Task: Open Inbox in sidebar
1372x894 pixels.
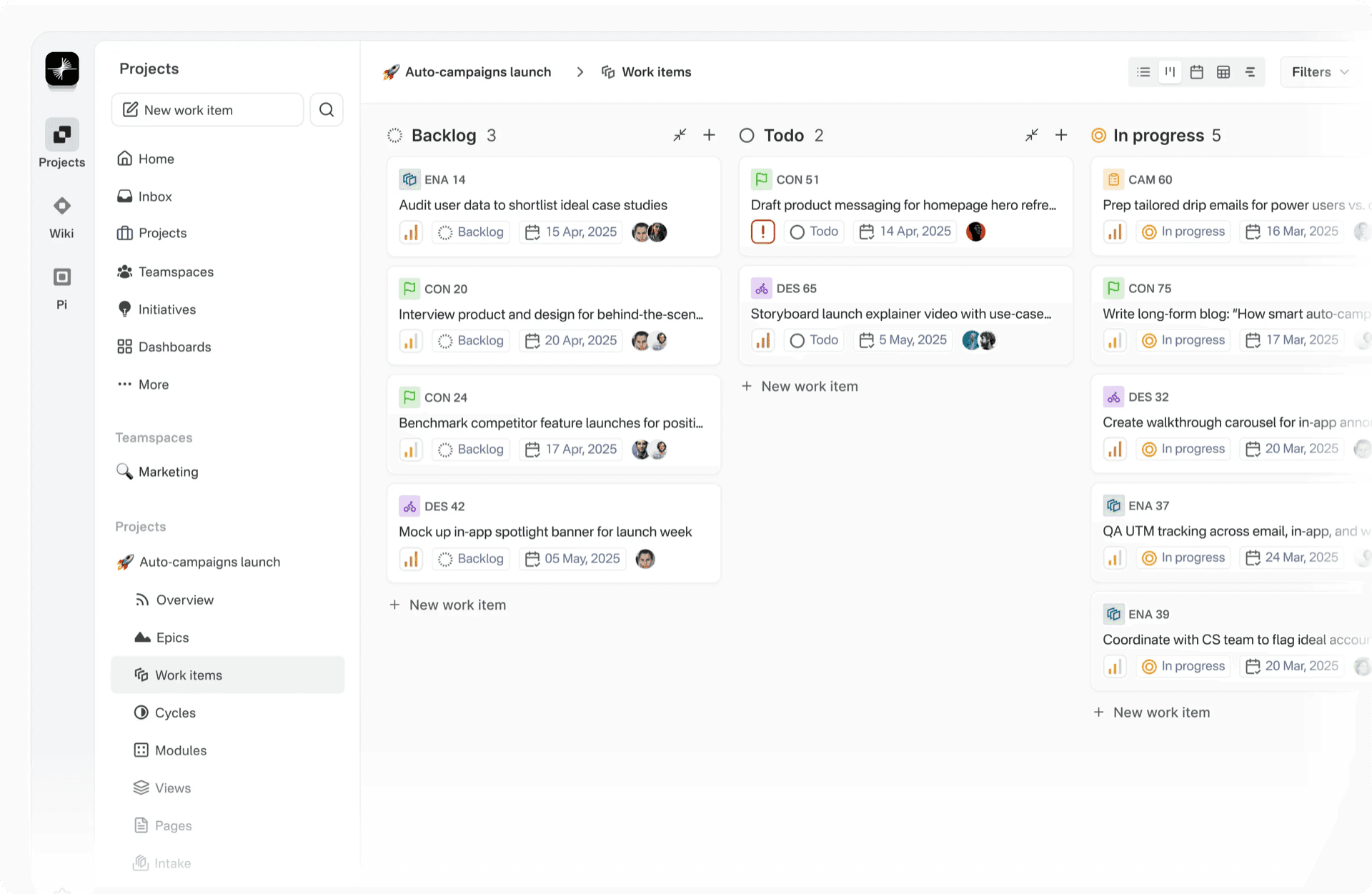Action: [144, 197]
